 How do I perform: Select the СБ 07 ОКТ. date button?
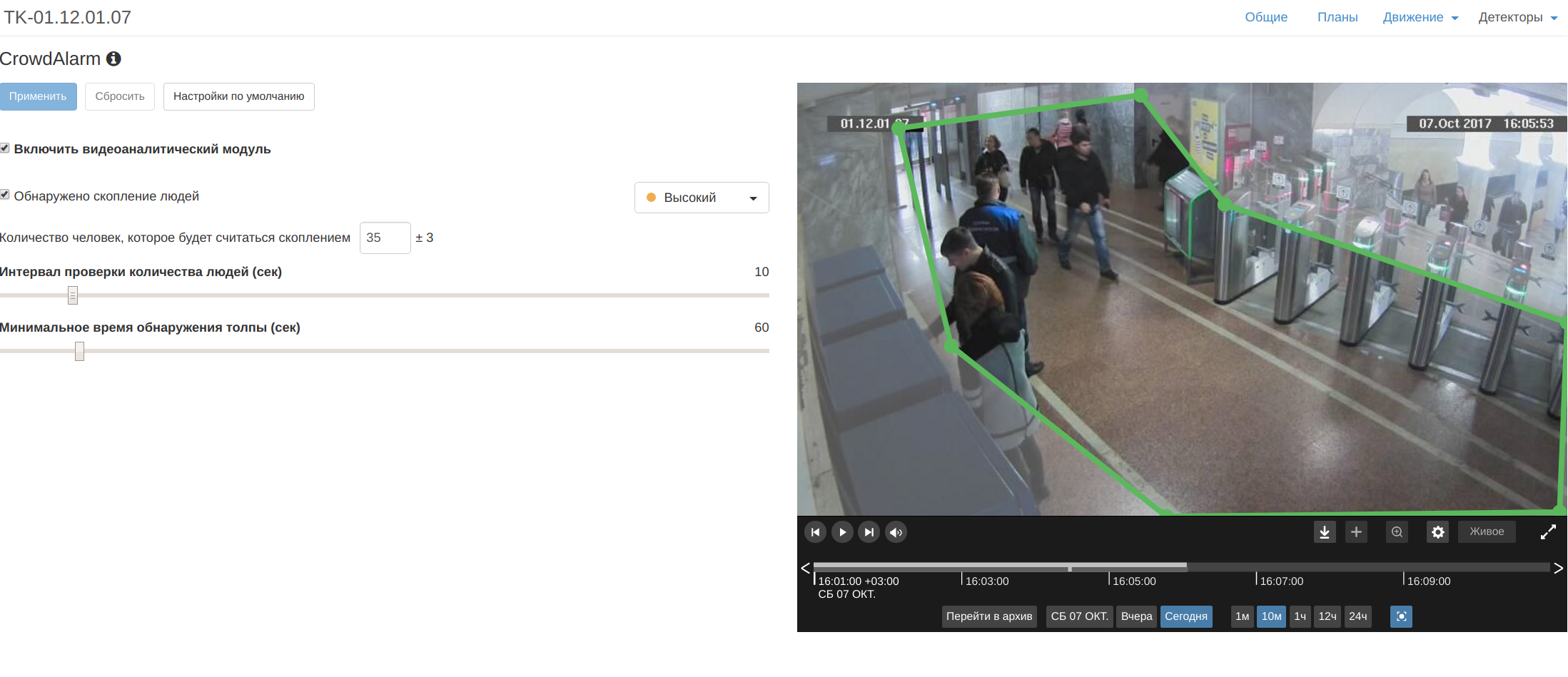pyautogui.click(x=1080, y=616)
